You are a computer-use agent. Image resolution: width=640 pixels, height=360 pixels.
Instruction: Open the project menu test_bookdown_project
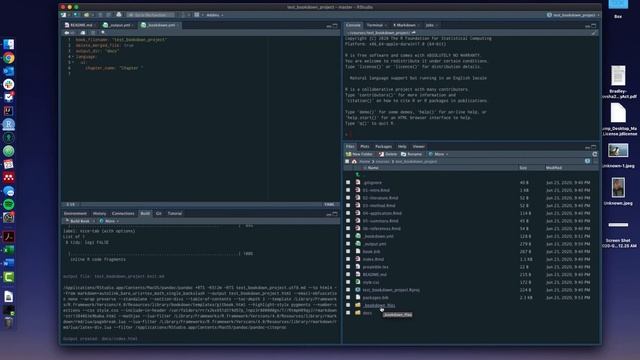click(573, 15)
